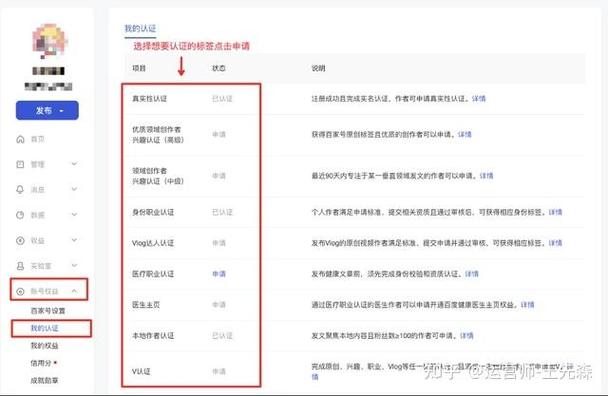Screen dimensions: 608x396
Task: Click 申请 for V认证
Action: 219,371
